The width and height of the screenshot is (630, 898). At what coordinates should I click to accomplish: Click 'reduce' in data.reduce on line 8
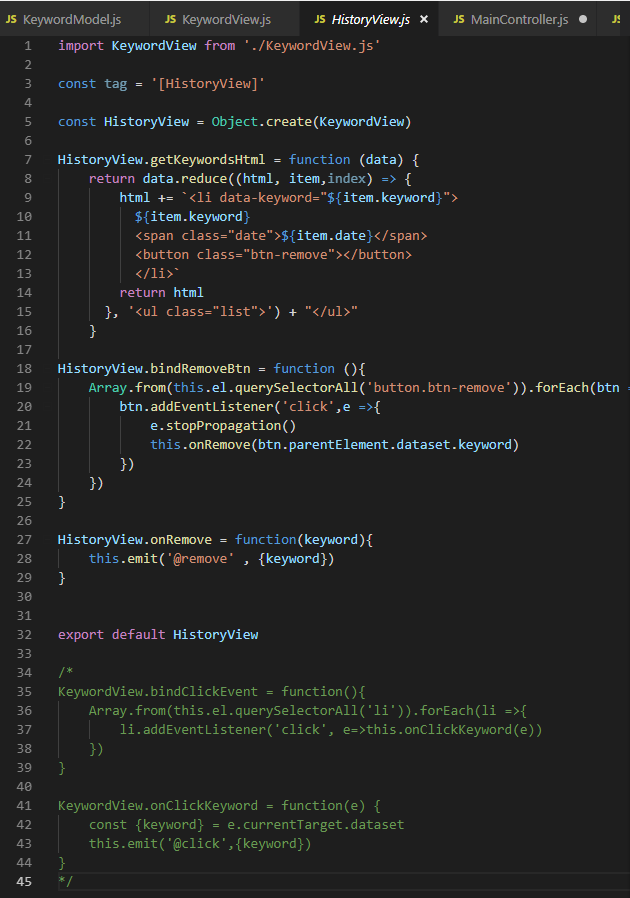(204, 179)
